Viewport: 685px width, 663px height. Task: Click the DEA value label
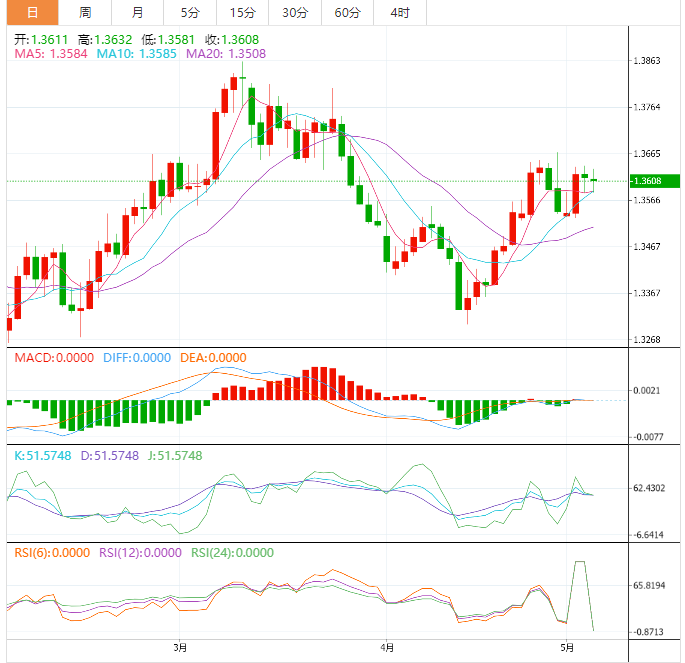(213, 357)
